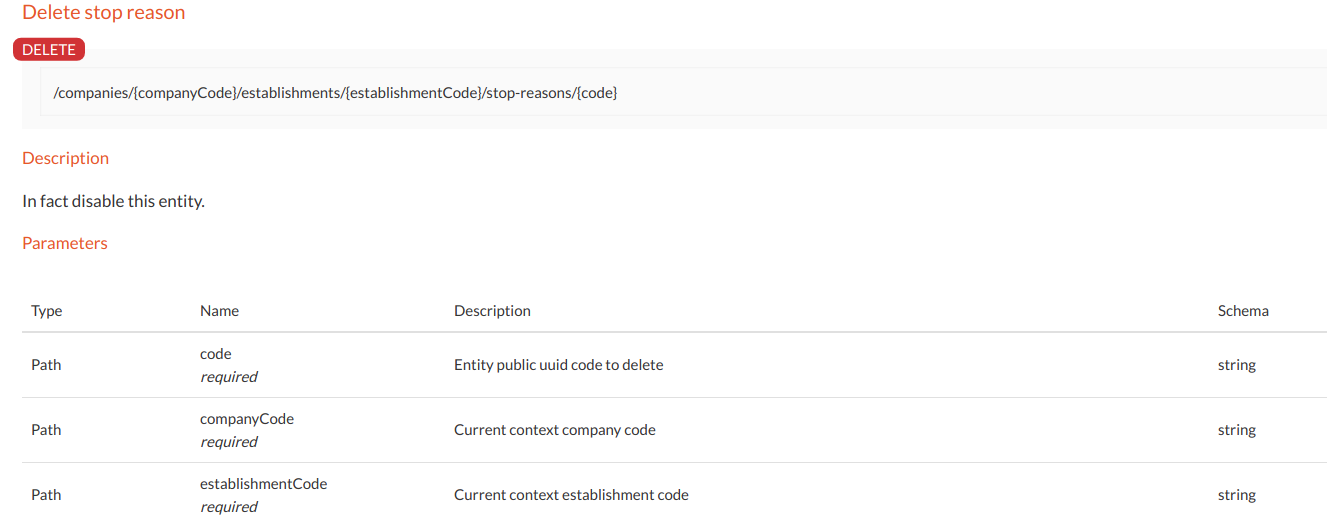Click "Current context company code" description
Viewport: 1327px width, 527px height.
554,430
